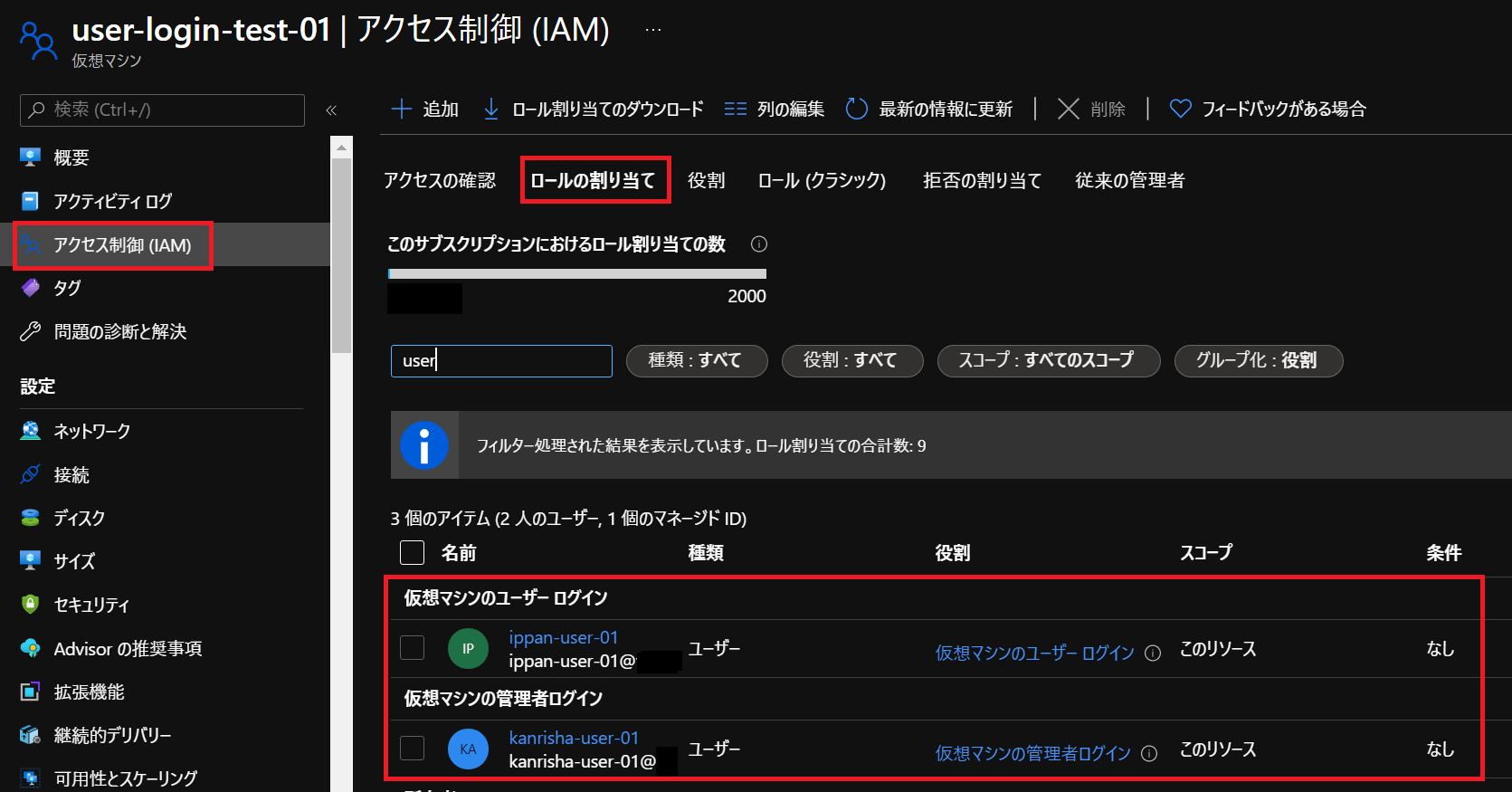This screenshot has width=1512, height=792.
Task: Check the kanrisha-user-01 row checkbox
Action: pos(412,749)
